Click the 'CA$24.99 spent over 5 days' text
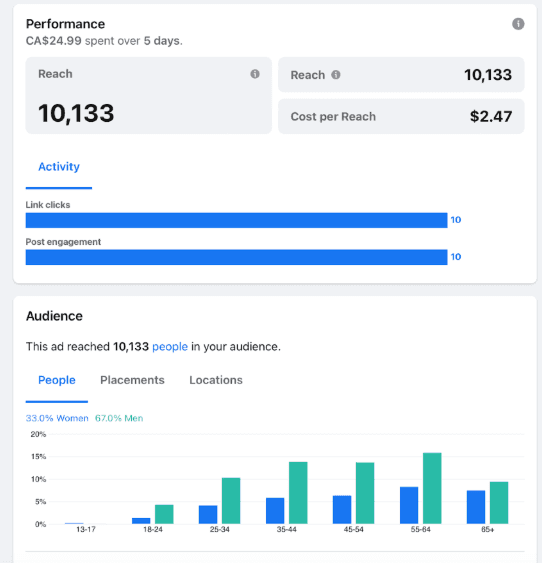This screenshot has width=542, height=563. click(104, 41)
